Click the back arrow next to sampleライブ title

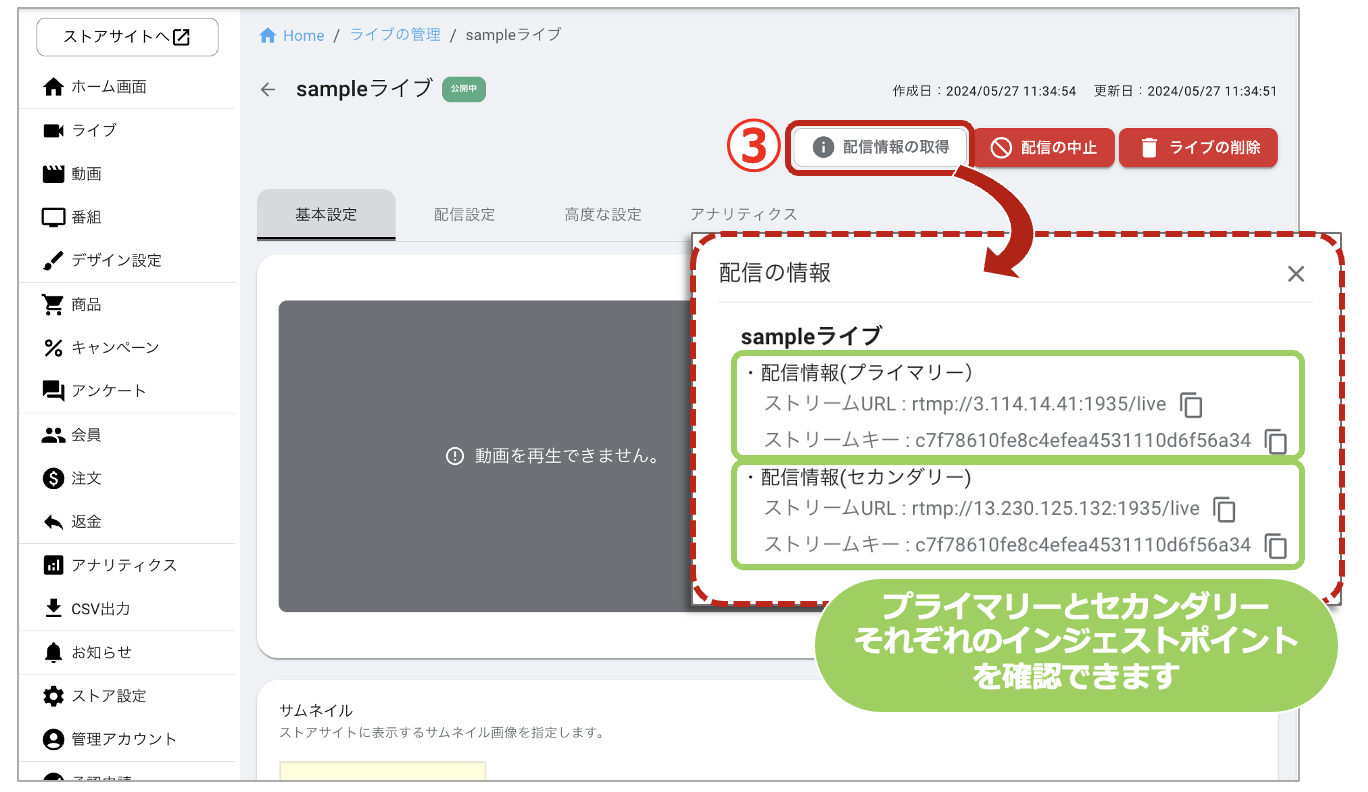(267, 89)
